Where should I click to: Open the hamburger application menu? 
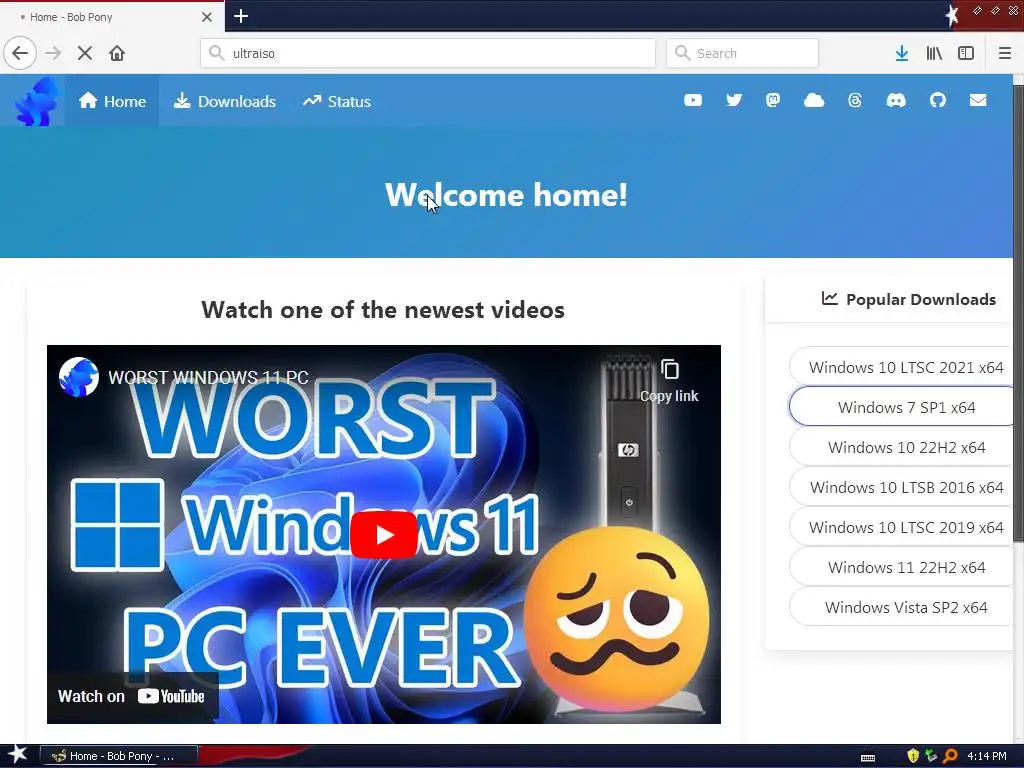1005,53
